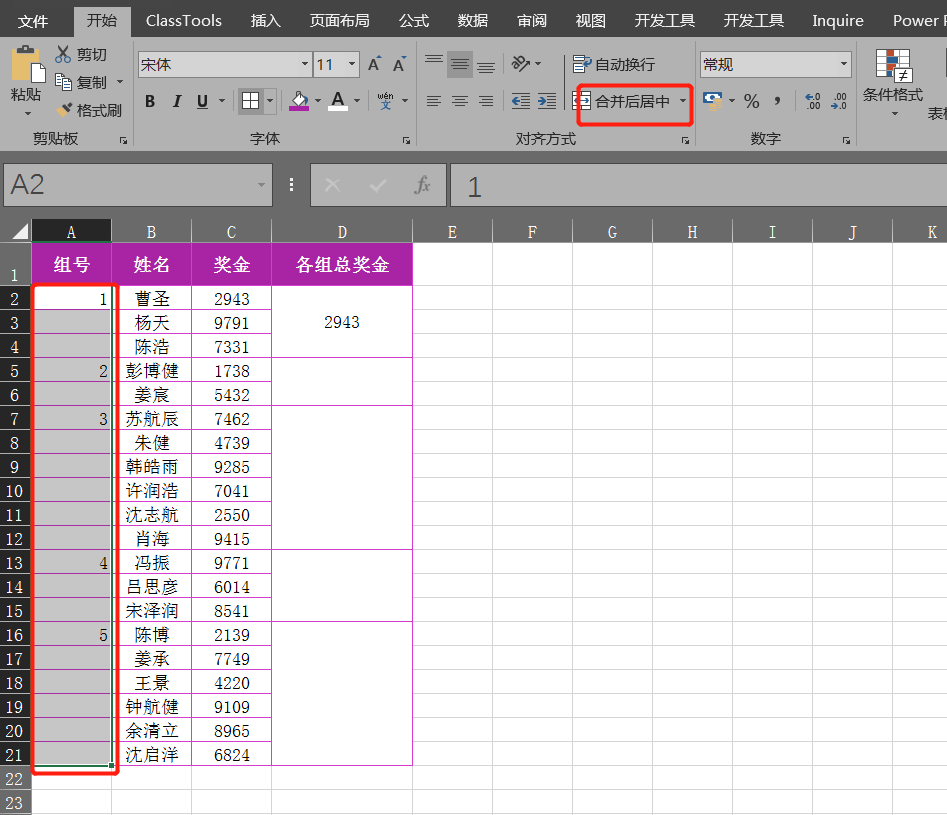Click the merged cell showing 2943
Screen dimensions: 947x815
pos(342,321)
